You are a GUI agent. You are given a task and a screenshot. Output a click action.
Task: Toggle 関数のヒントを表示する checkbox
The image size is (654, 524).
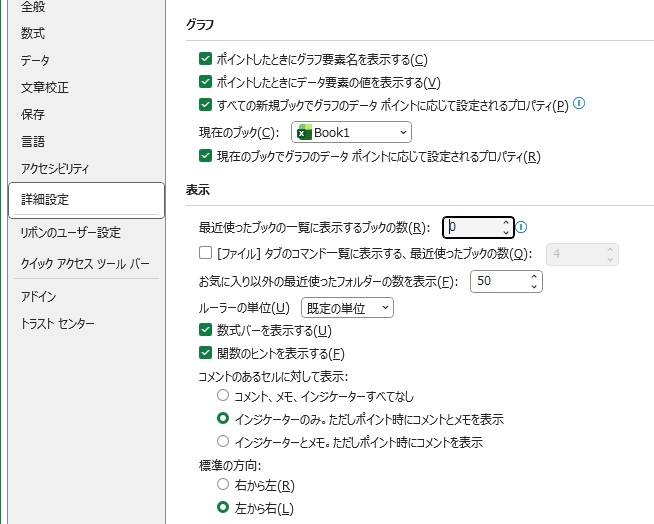click(x=205, y=353)
